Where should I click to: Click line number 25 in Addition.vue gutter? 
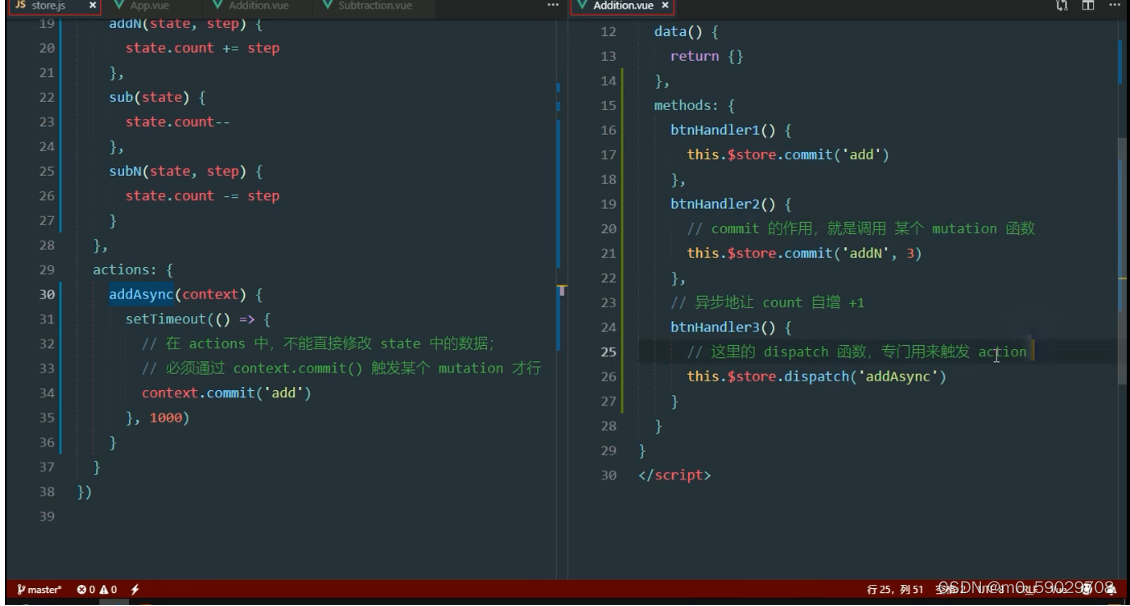[609, 352]
